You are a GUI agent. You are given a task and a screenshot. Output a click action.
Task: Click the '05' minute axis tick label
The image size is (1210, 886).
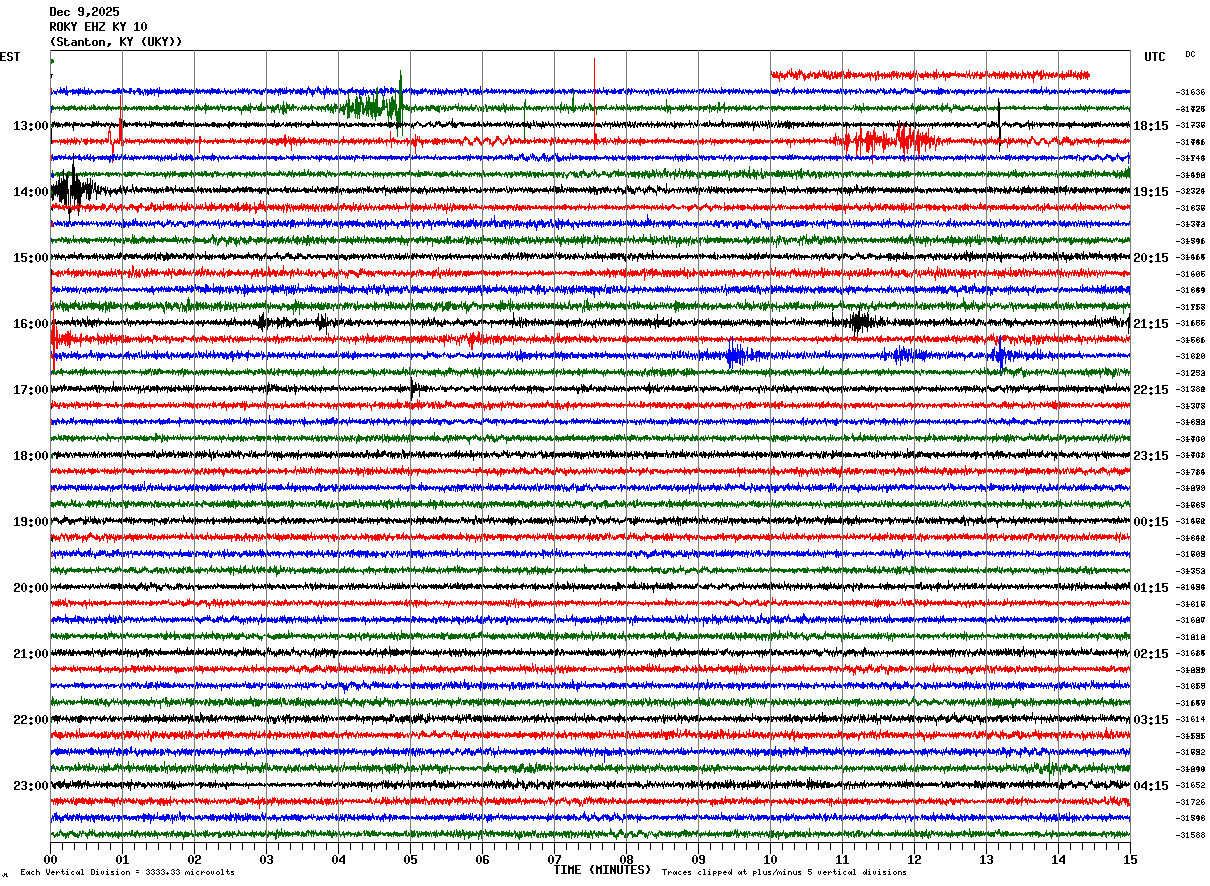(410, 859)
